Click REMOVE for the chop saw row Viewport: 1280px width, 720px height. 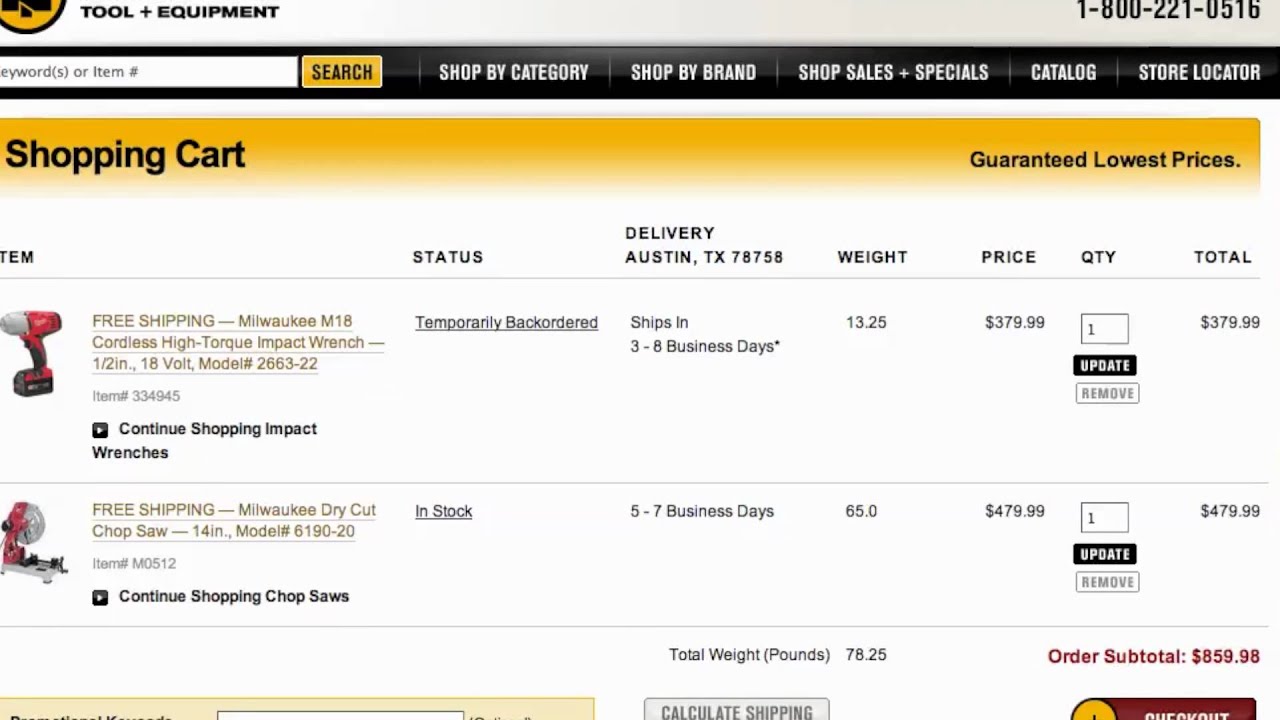coord(1107,582)
